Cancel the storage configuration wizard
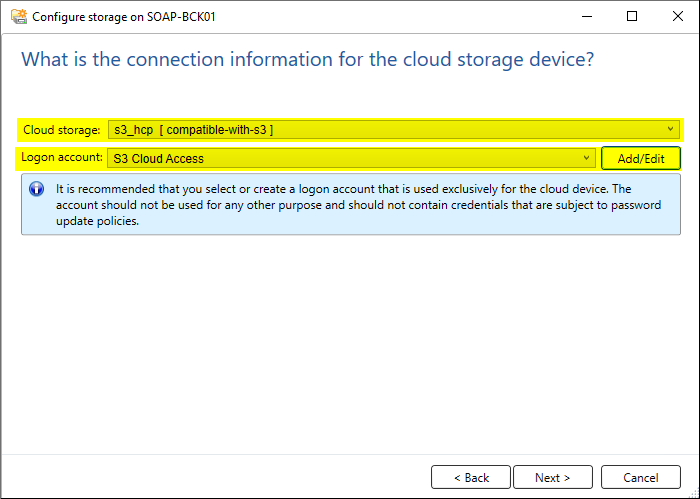 (641, 478)
